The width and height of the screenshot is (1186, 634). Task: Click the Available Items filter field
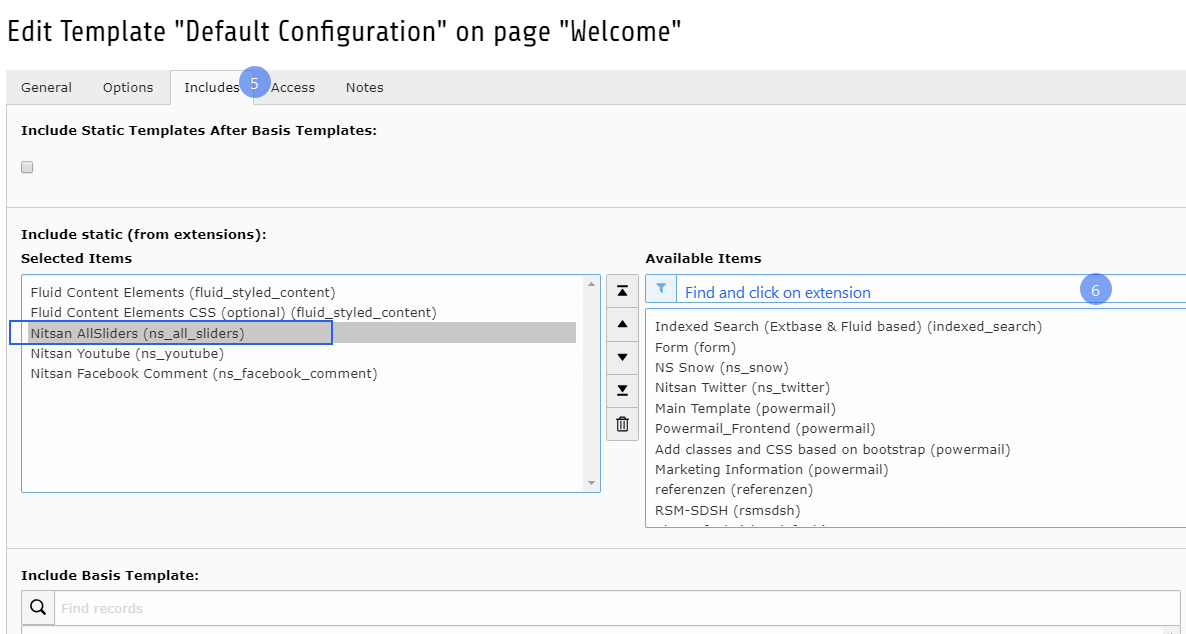click(930, 289)
